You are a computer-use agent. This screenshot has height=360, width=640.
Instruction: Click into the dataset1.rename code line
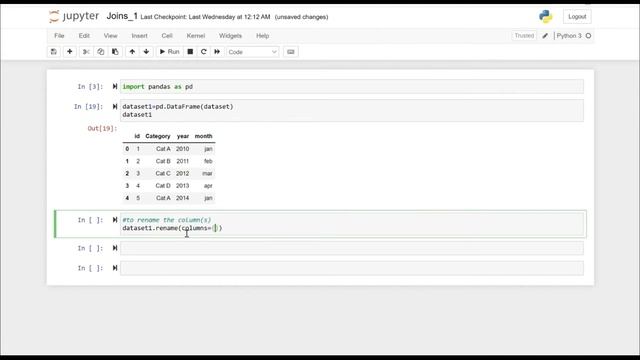pos(172,228)
